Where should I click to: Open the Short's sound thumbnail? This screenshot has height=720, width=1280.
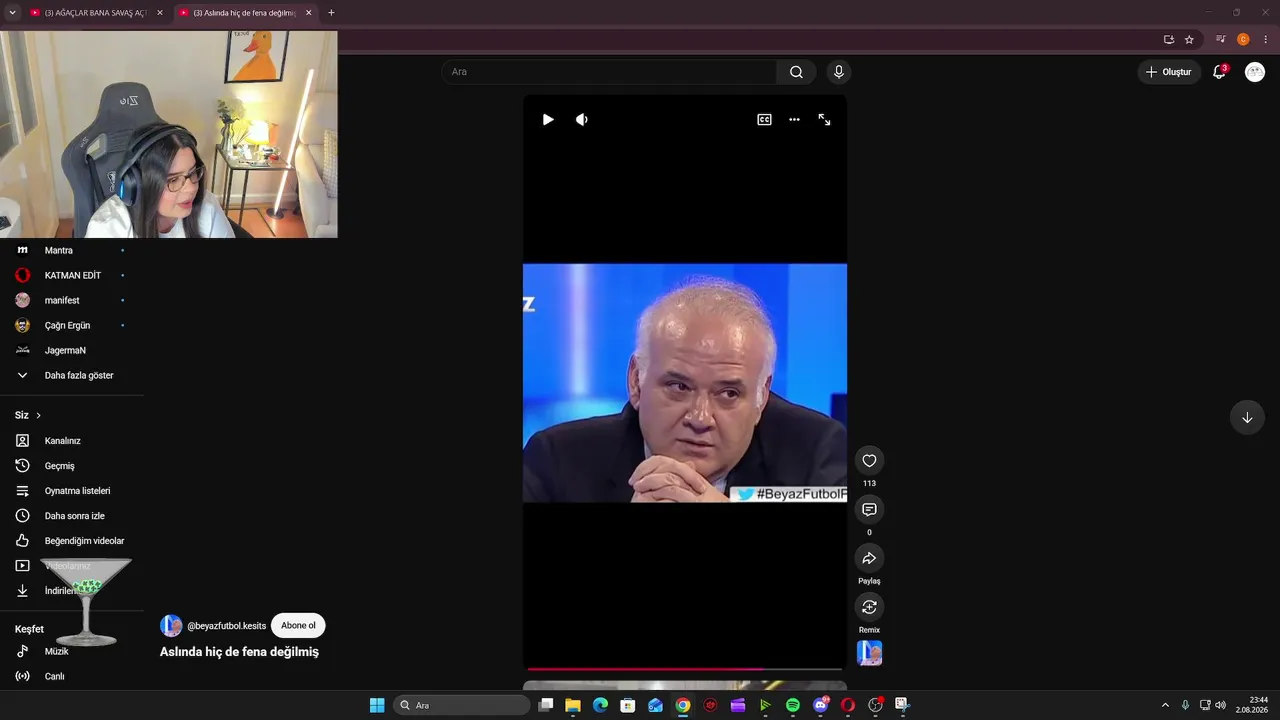pyautogui.click(x=869, y=653)
